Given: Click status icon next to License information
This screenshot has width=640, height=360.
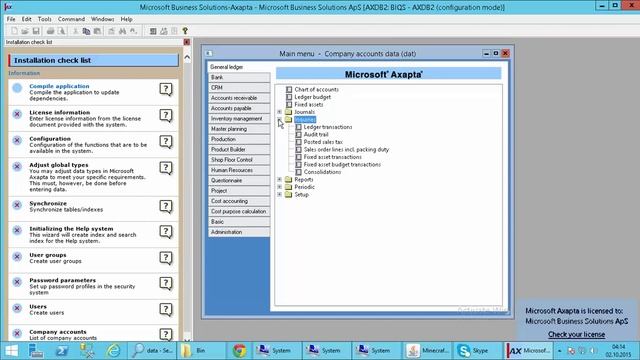Looking at the screenshot, I should point(17,114).
